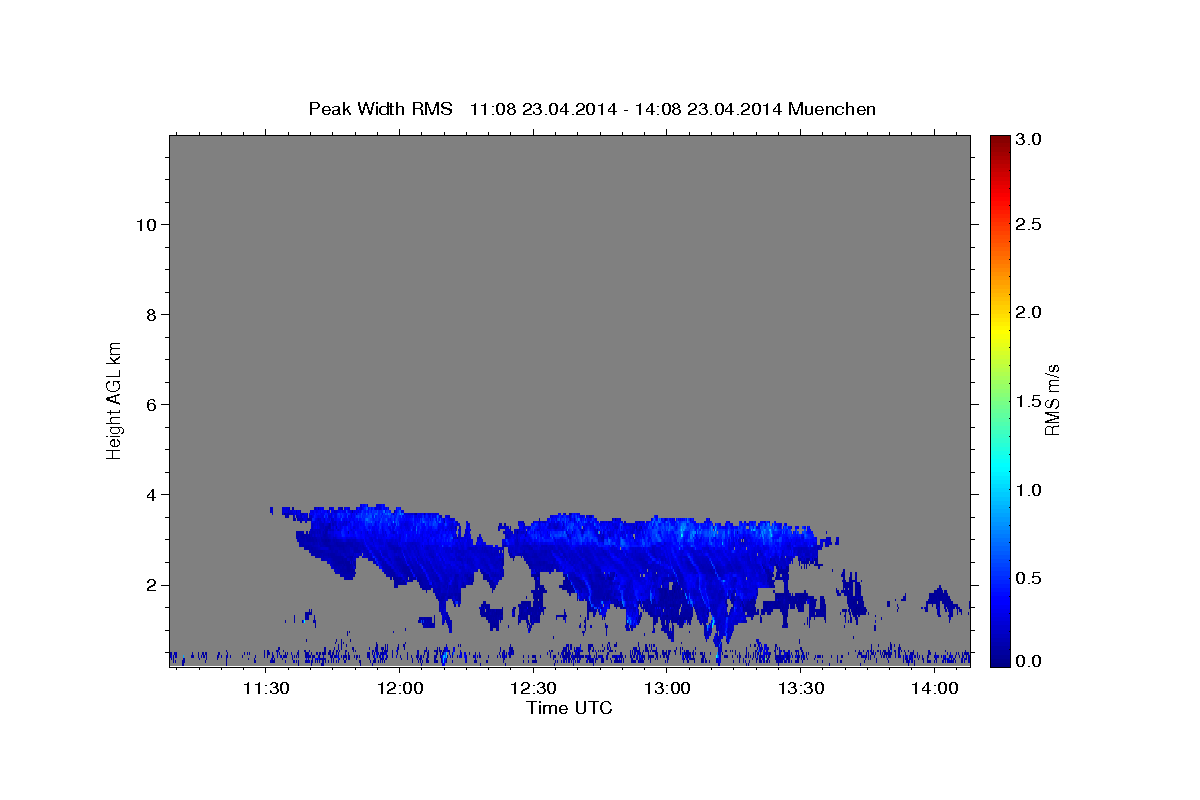The image size is (1200, 800).
Task: Click the 11:30 time tick label
Action: coord(266,689)
